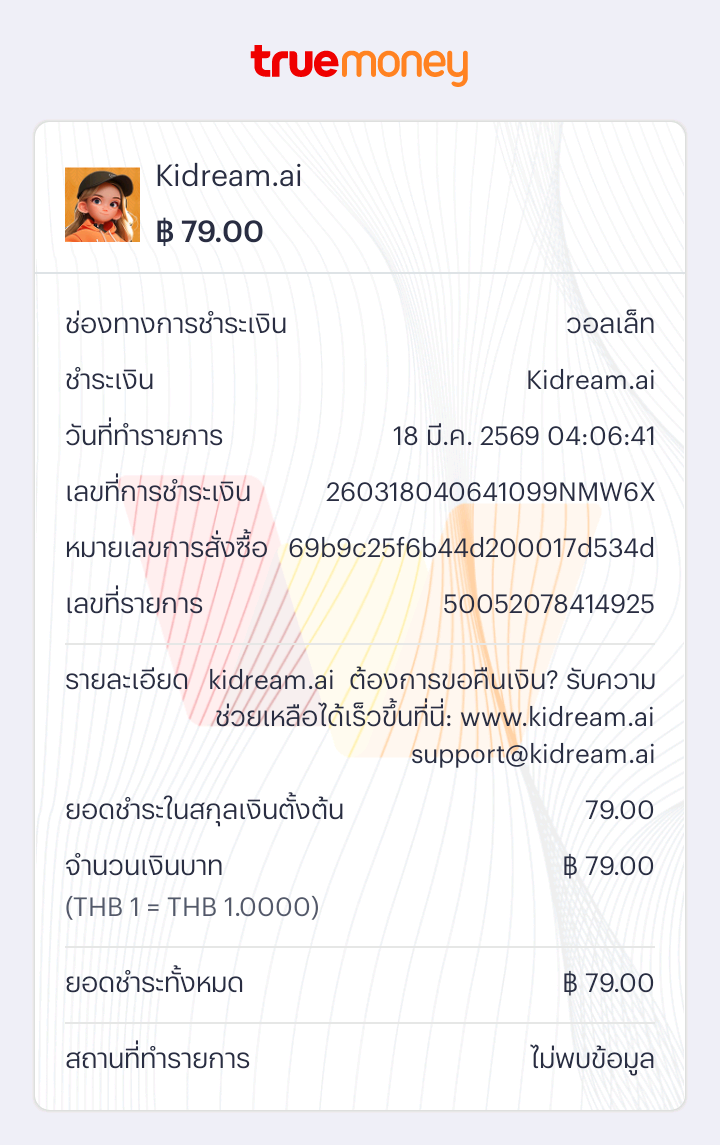The width and height of the screenshot is (720, 1145).
Task: Click the truemoney logo
Action: click(359, 64)
